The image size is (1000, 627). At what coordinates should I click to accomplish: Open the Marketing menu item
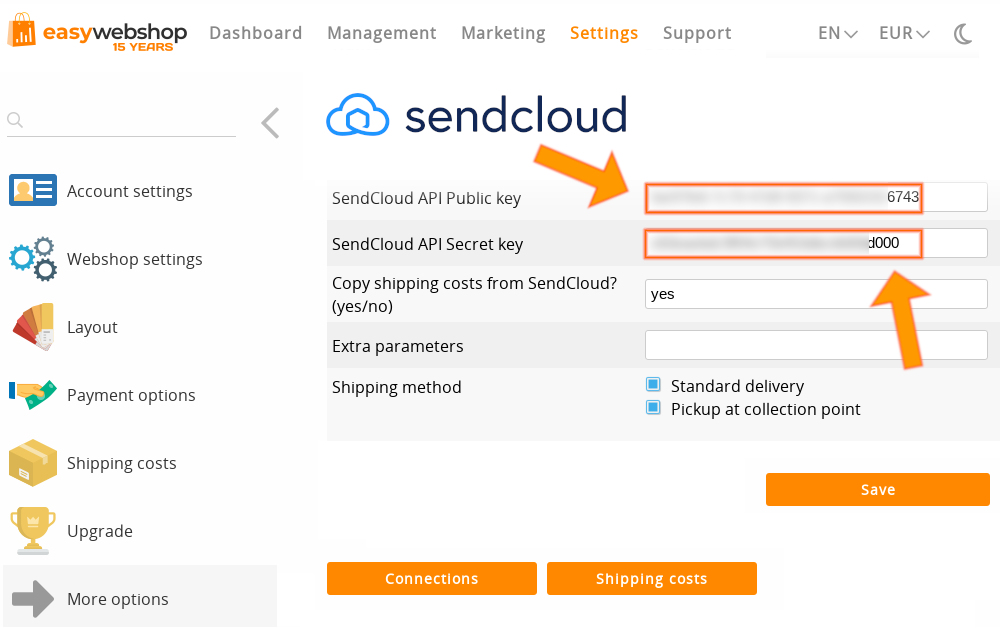tap(503, 33)
